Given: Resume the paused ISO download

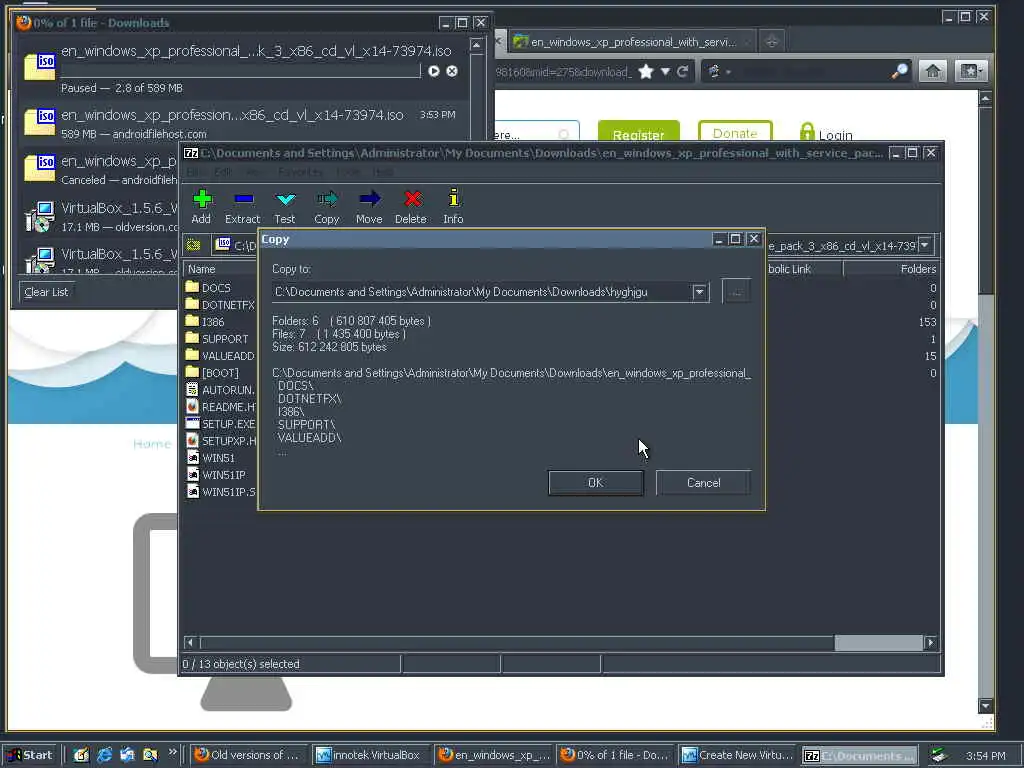Looking at the screenshot, I should coord(434,71).
